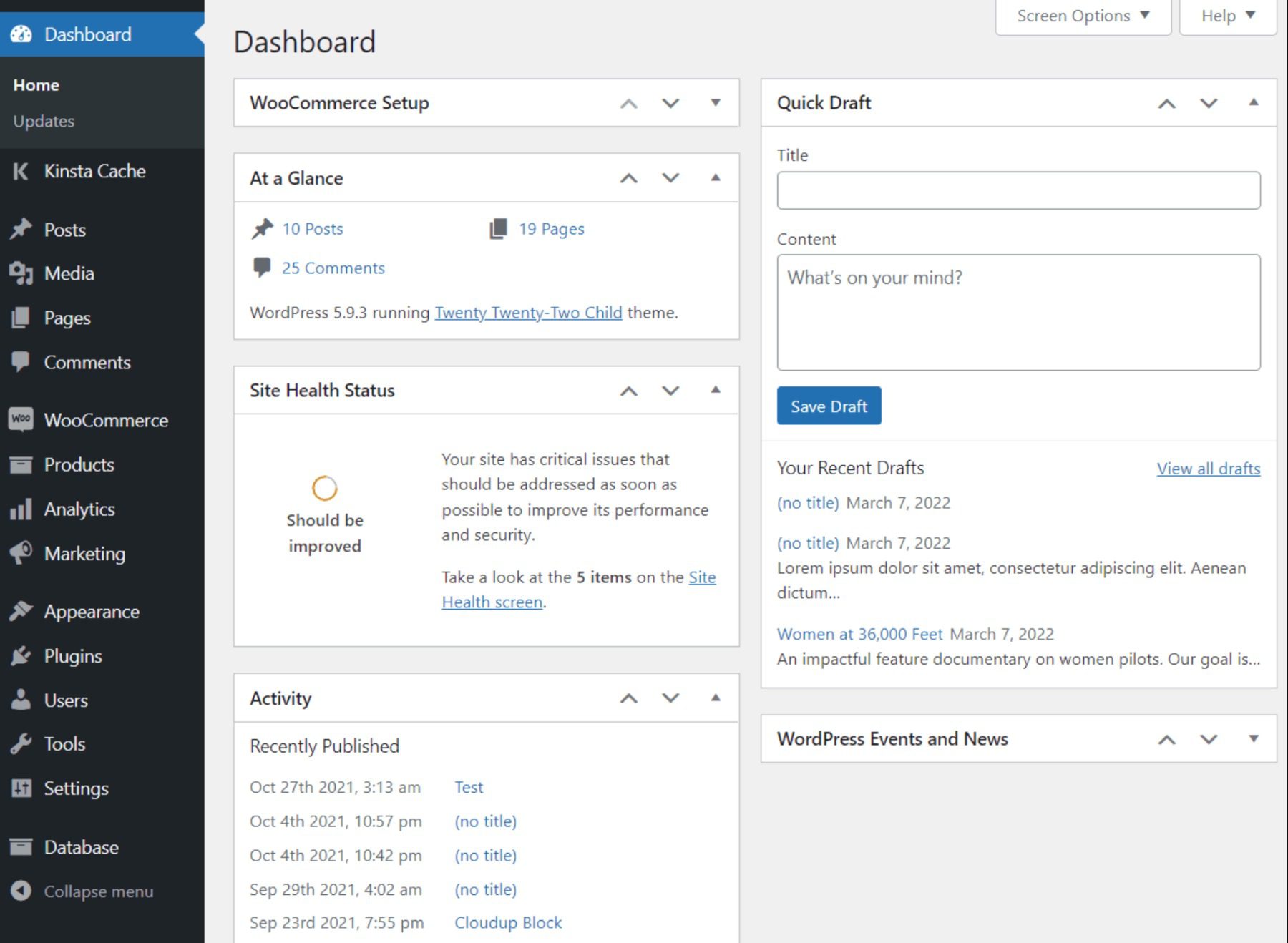
Task: Go to Updates in the Dashboard menu
Action: 43,121
